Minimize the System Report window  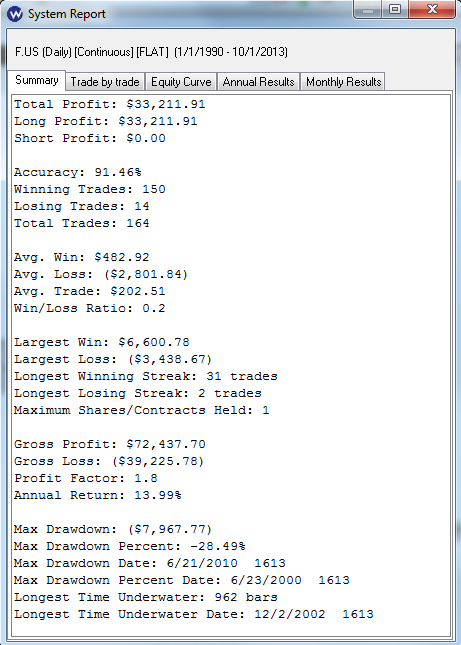coord(367,10)
